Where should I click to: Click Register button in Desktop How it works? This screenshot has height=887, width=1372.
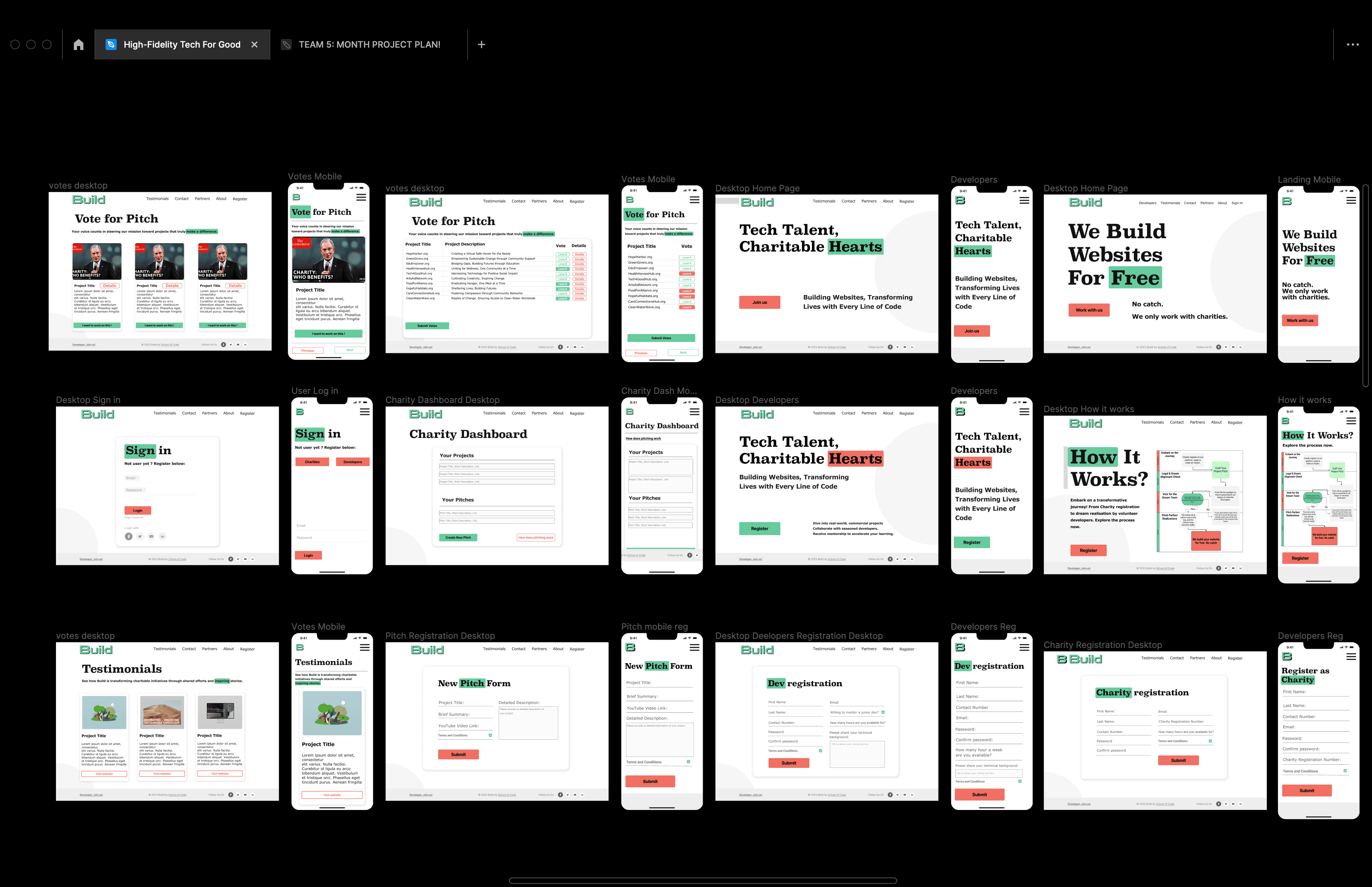1088,551
